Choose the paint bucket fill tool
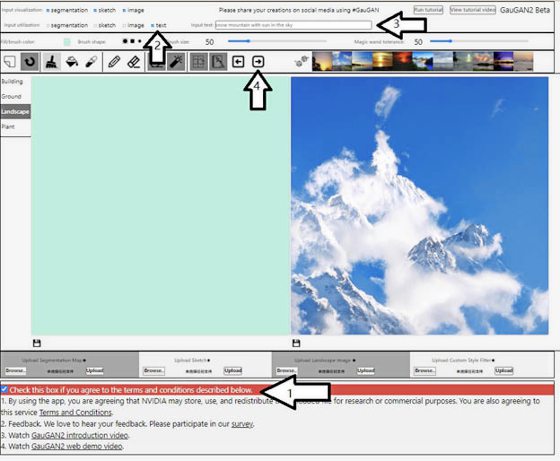The image size is (560, 461). tap(72, 62)
